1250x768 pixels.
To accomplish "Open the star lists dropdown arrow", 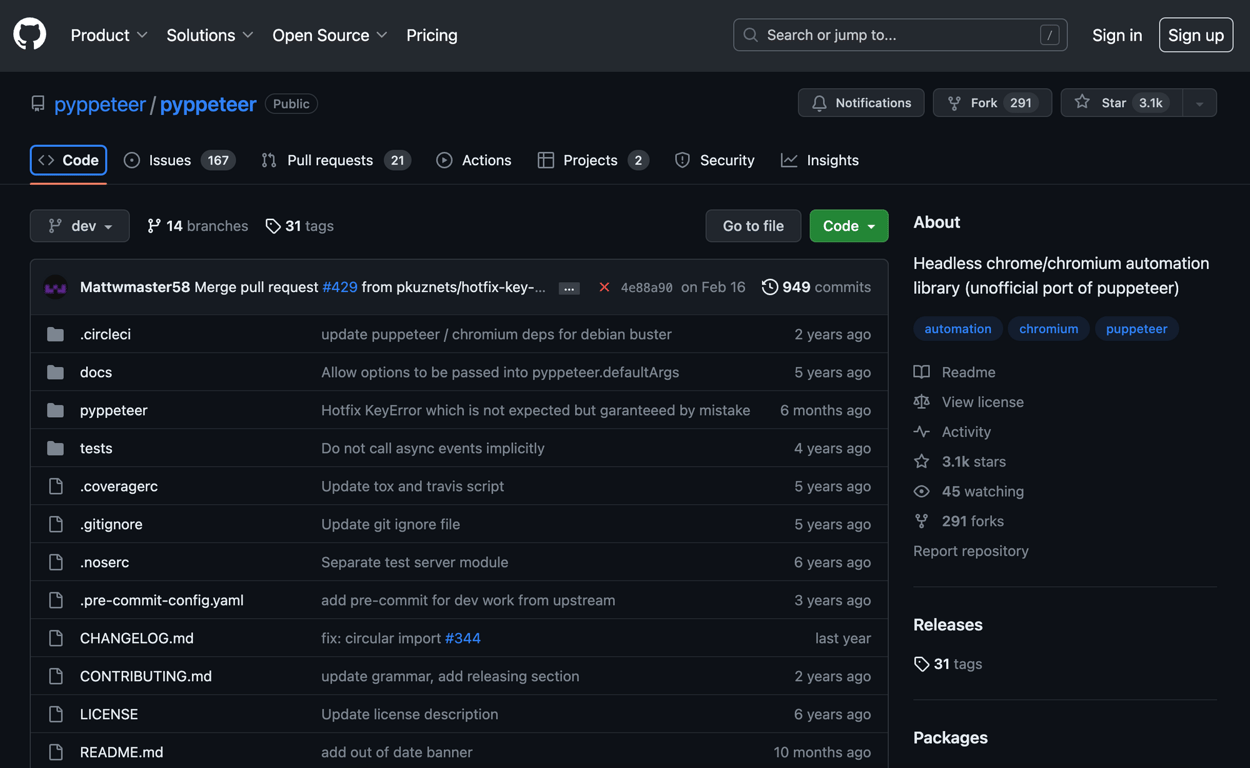I will pyautogui.click(x=1200, y=103).
